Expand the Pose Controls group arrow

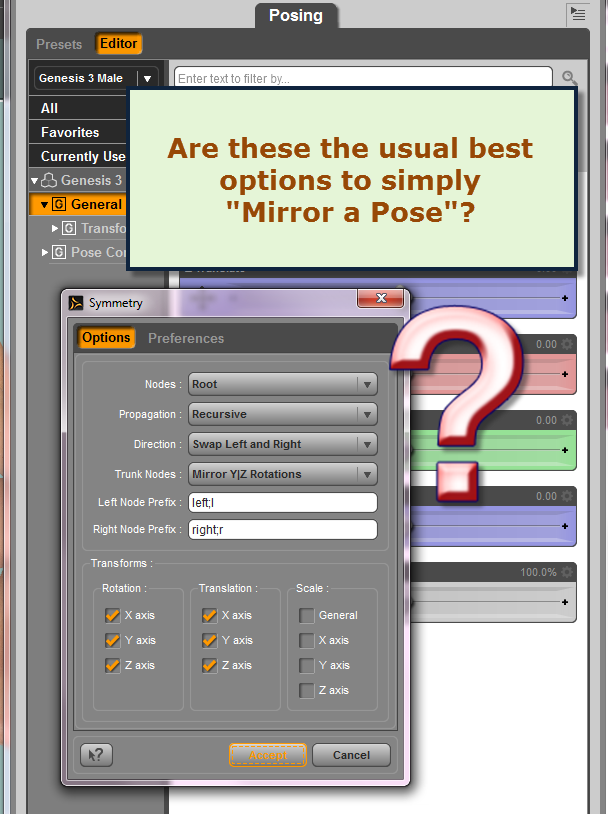pyautogui.click(x=45, y=252)
